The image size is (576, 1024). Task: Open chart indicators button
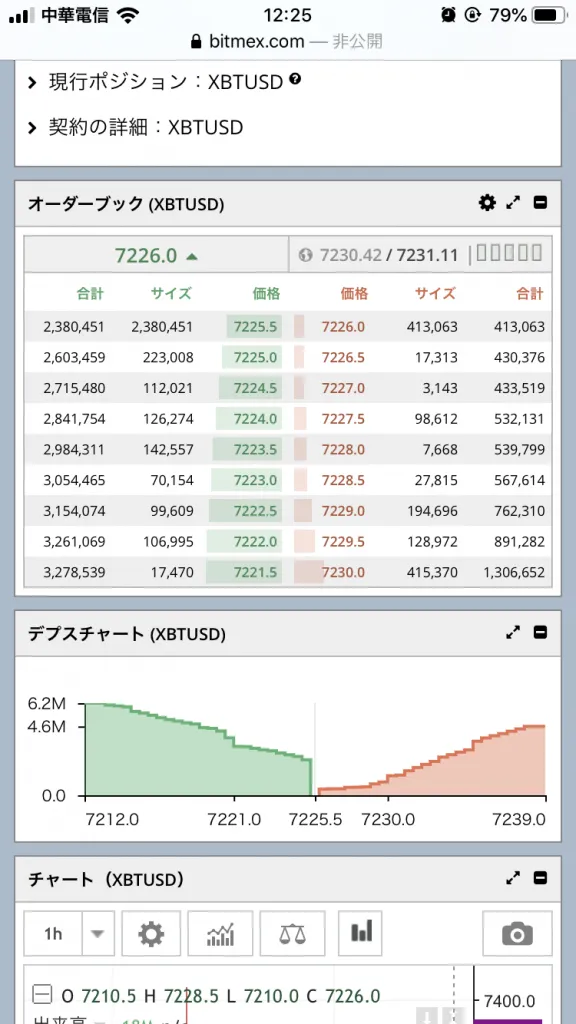point(220,933)
